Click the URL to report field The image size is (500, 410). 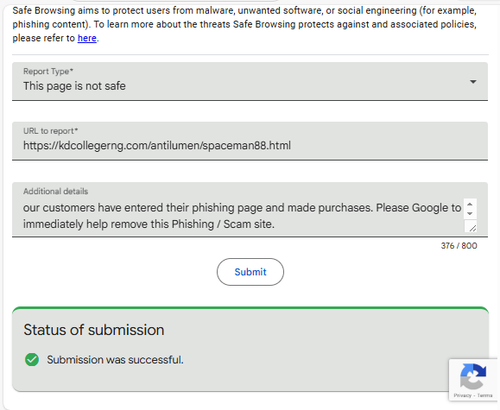tap(250, 141)
